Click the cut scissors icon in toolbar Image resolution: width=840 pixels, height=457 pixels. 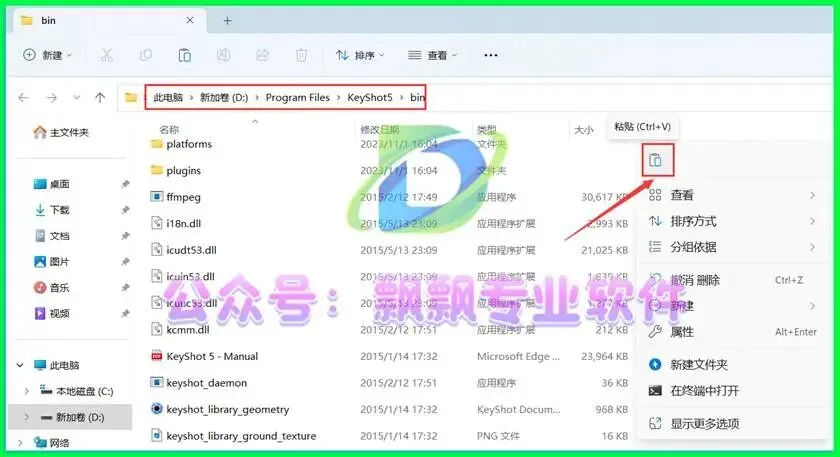(x=107, y=55)
